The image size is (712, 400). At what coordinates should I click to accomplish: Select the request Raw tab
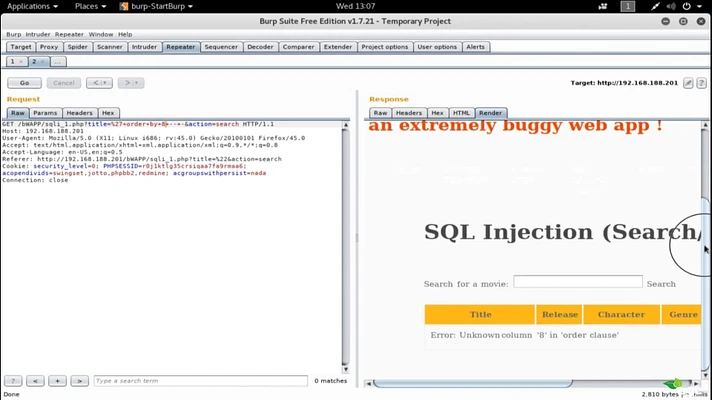pyautogui.click(x=18, y=113)
